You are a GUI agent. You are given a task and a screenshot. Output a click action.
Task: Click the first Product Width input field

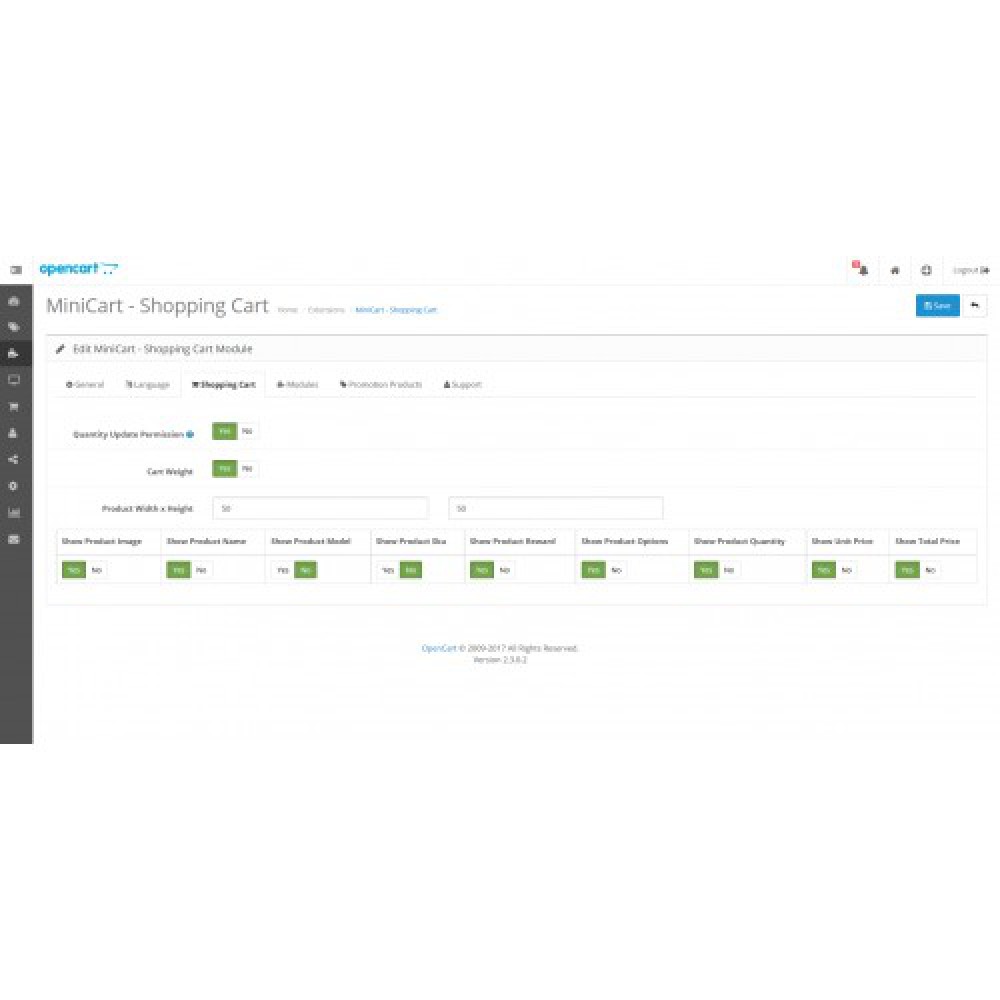click(320, 509)
